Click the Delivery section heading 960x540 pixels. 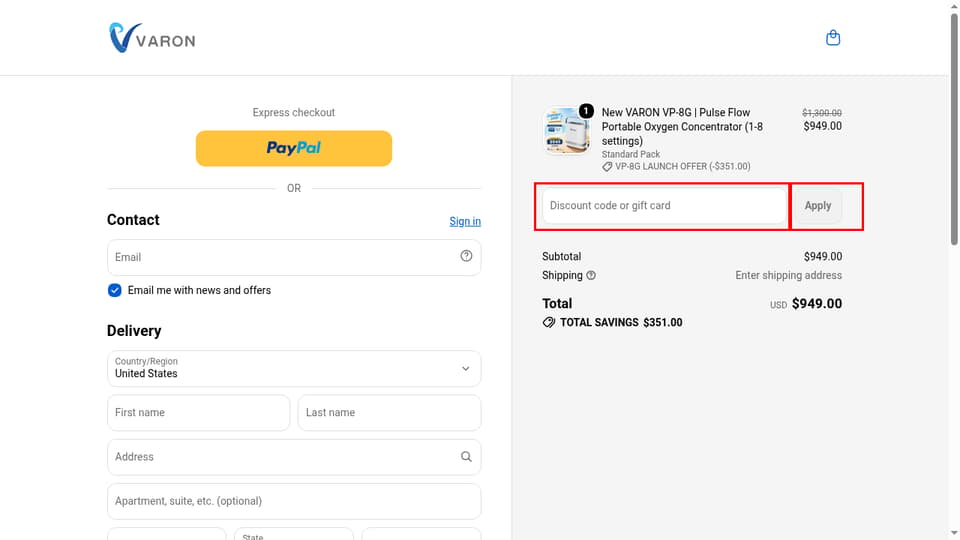[134, 331]
